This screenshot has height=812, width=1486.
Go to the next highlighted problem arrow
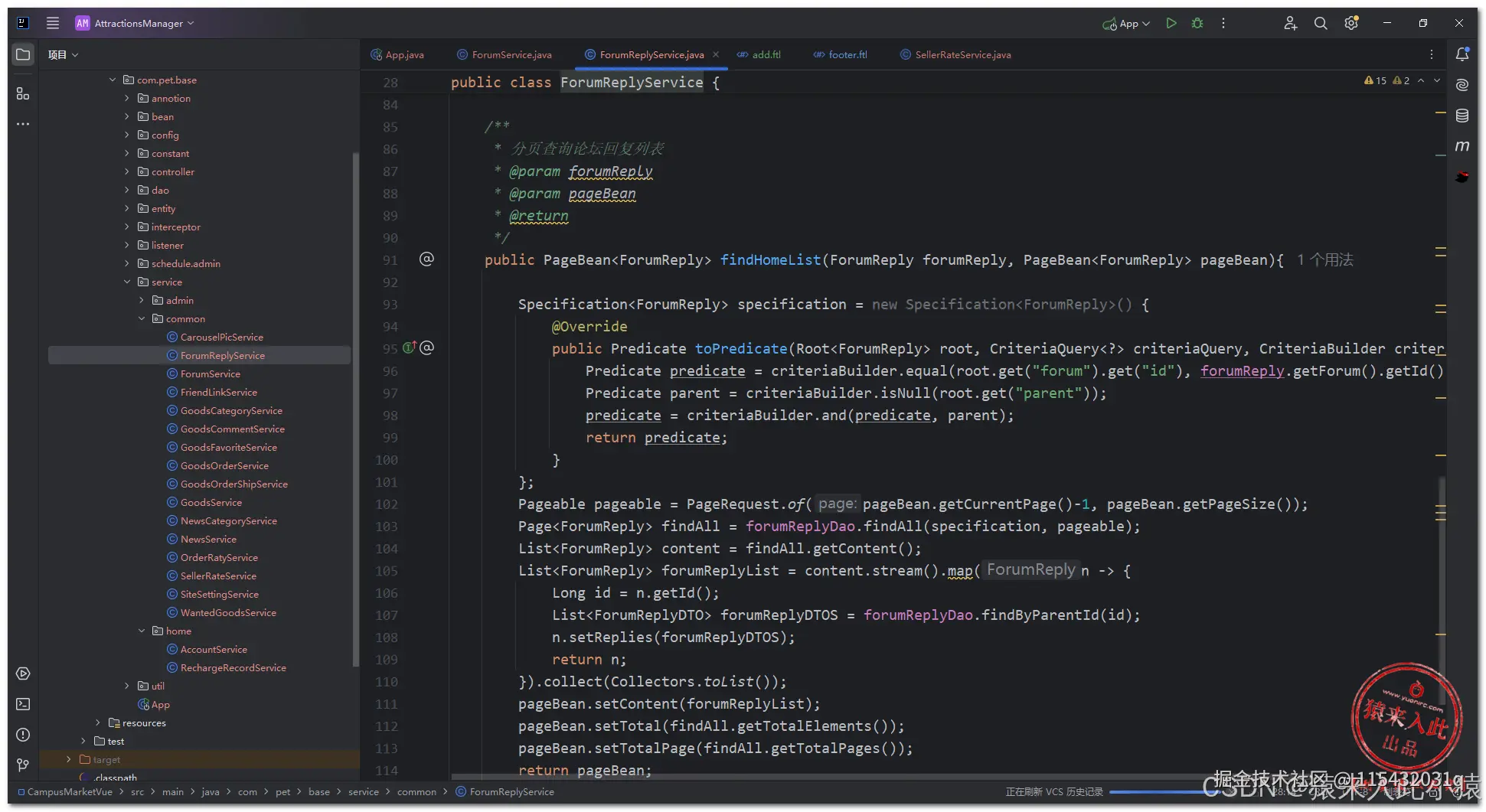tap(1437, 80)
